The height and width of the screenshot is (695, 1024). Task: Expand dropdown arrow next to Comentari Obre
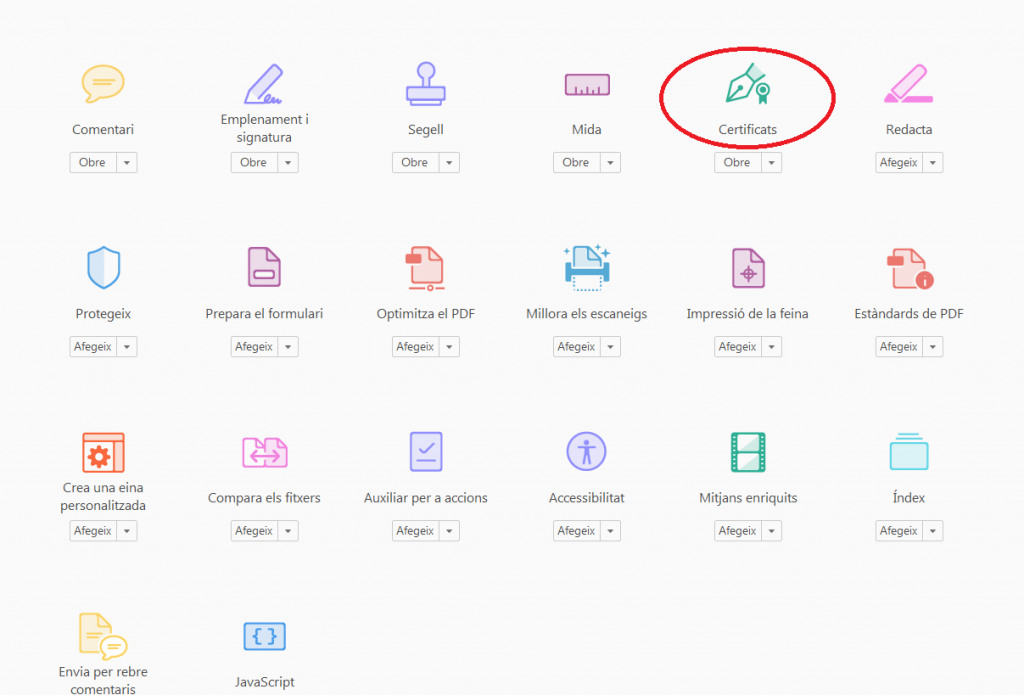(x=127, y=163)
